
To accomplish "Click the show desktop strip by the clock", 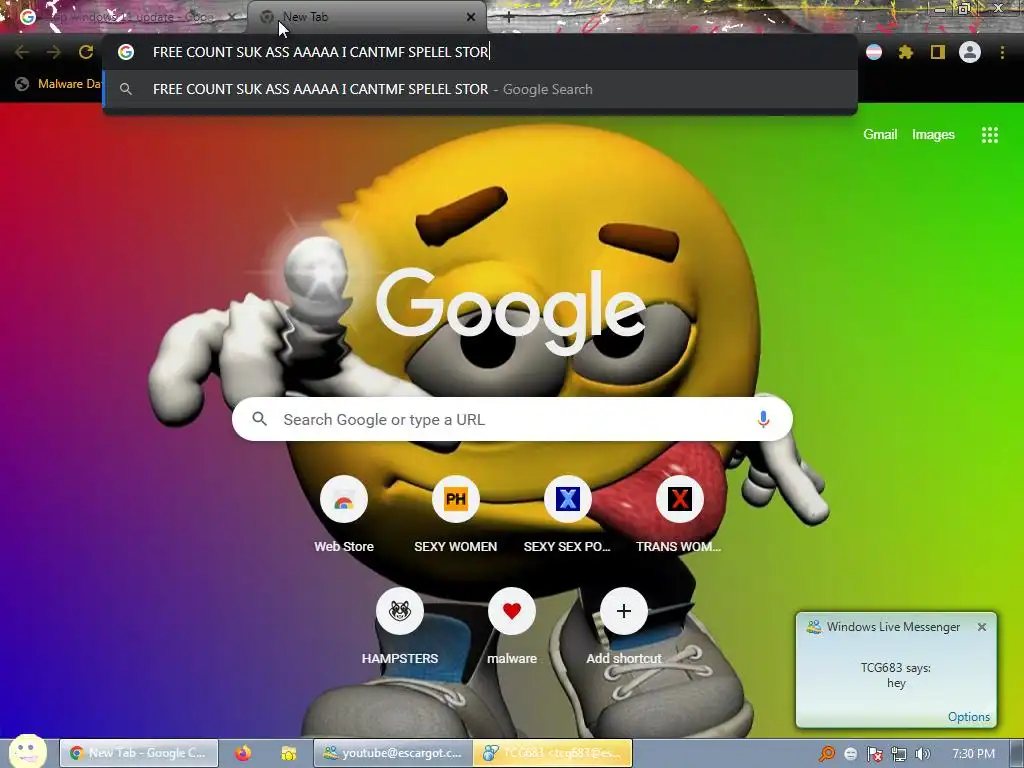I will pyautogui.click(x=1016, y=754).
